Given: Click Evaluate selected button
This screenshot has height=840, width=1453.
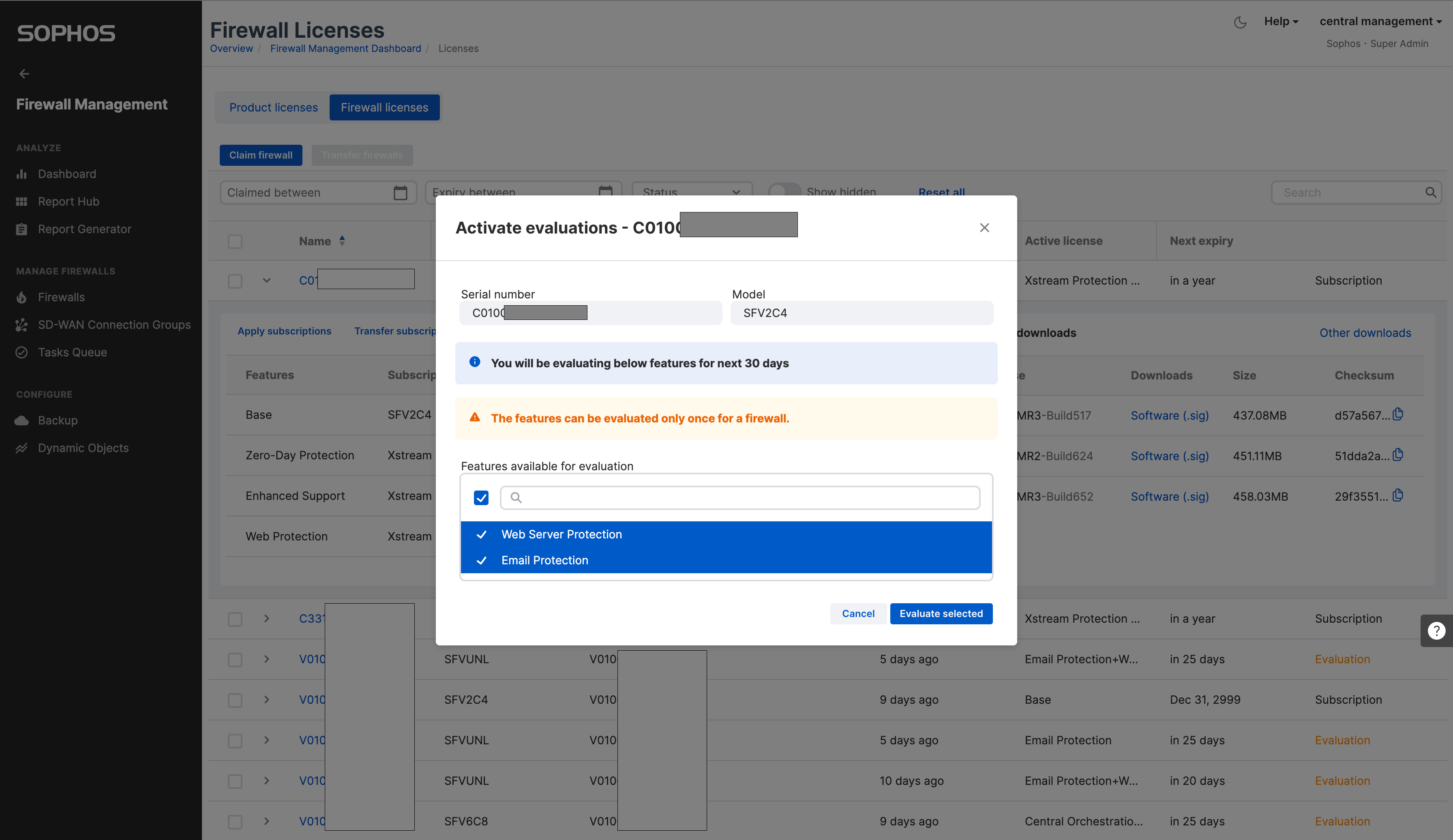Looking at the screenshot, I should (941, 613).
